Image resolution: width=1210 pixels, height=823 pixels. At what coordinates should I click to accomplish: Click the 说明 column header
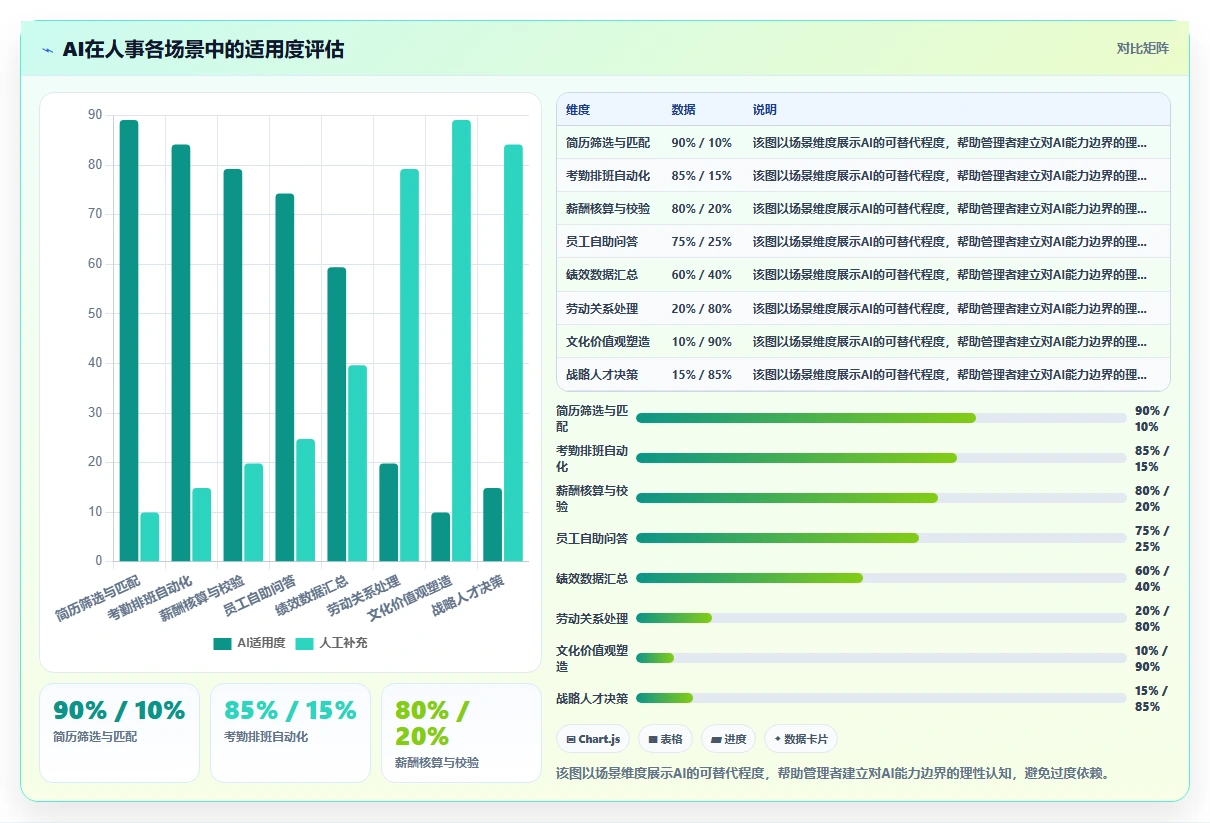[765, 110]
